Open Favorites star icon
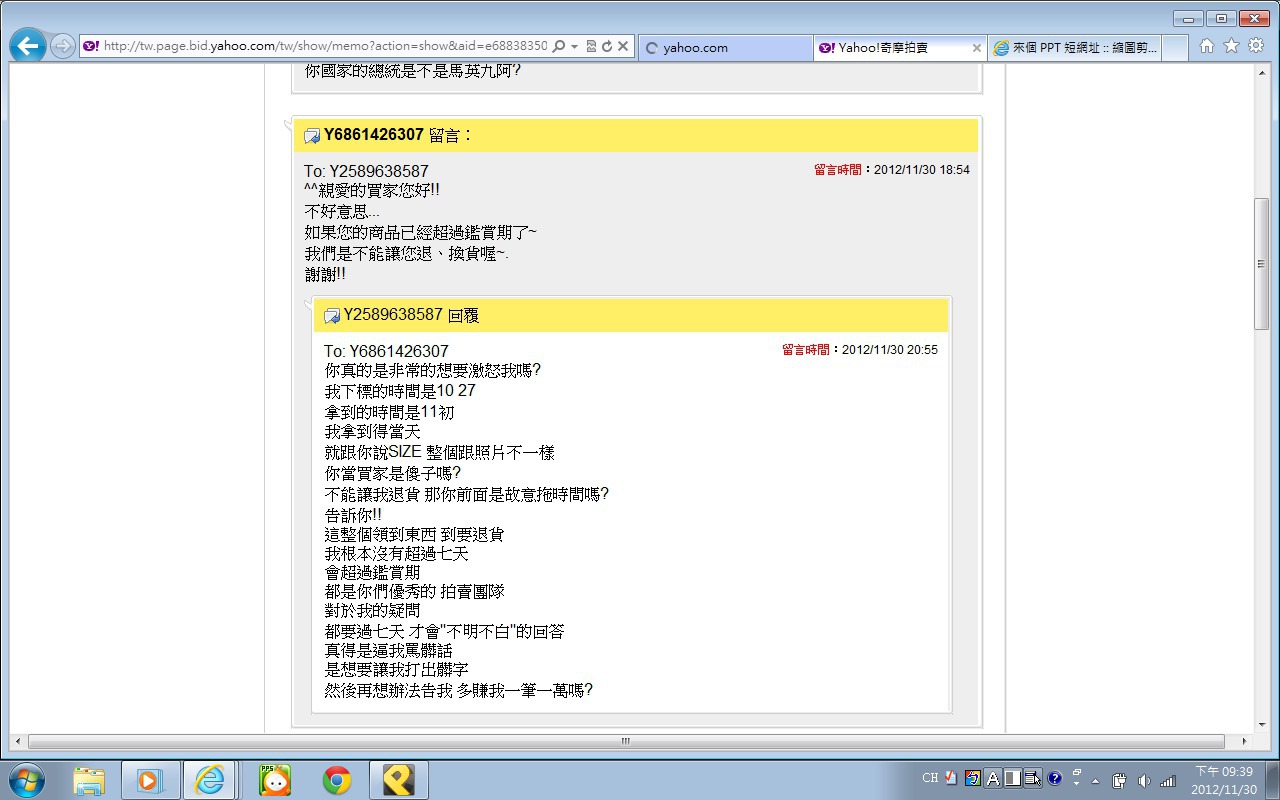 coord(1231,46)
